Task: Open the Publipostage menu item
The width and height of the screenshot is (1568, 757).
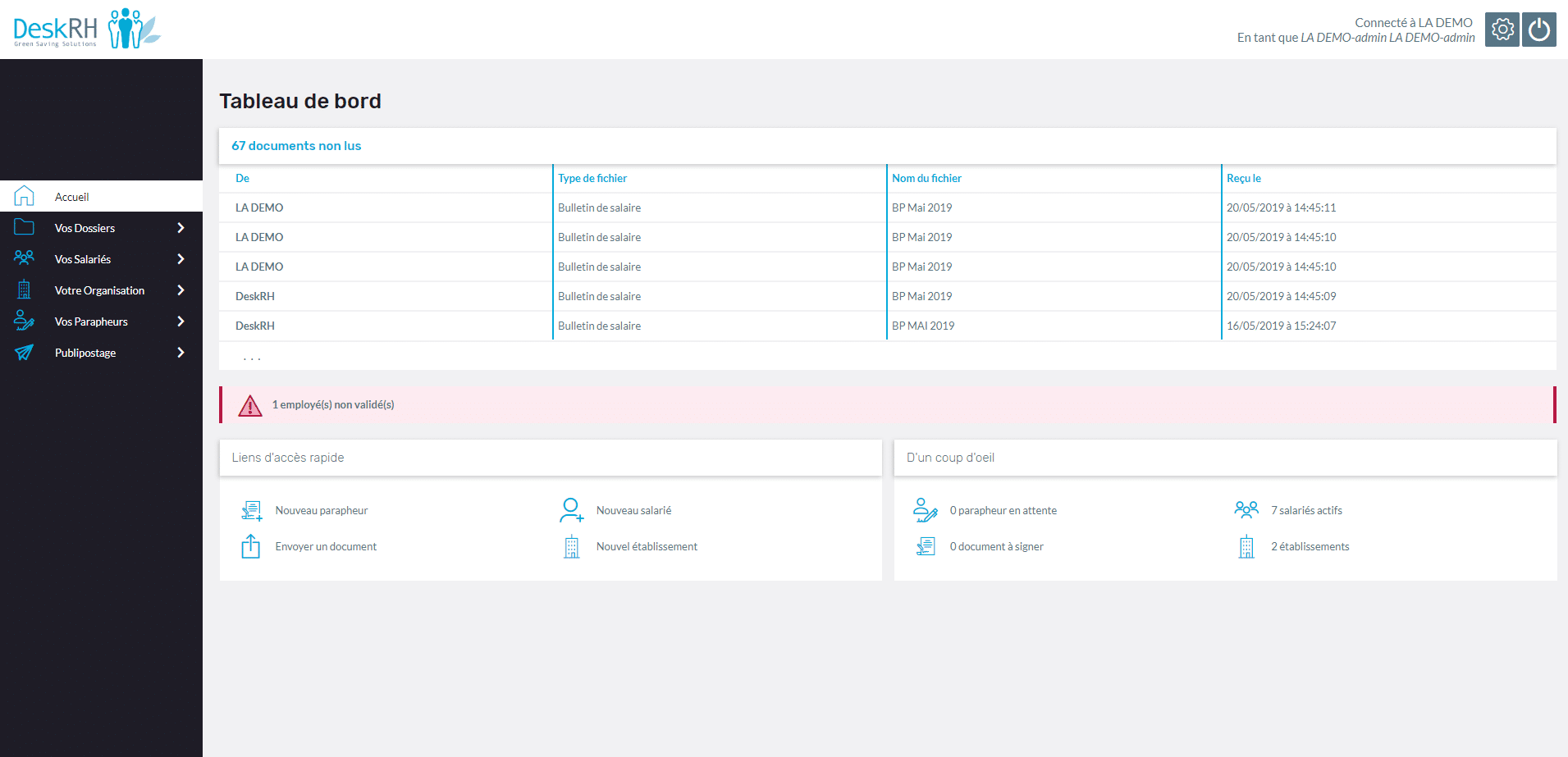Action: [x=101, y=353]
